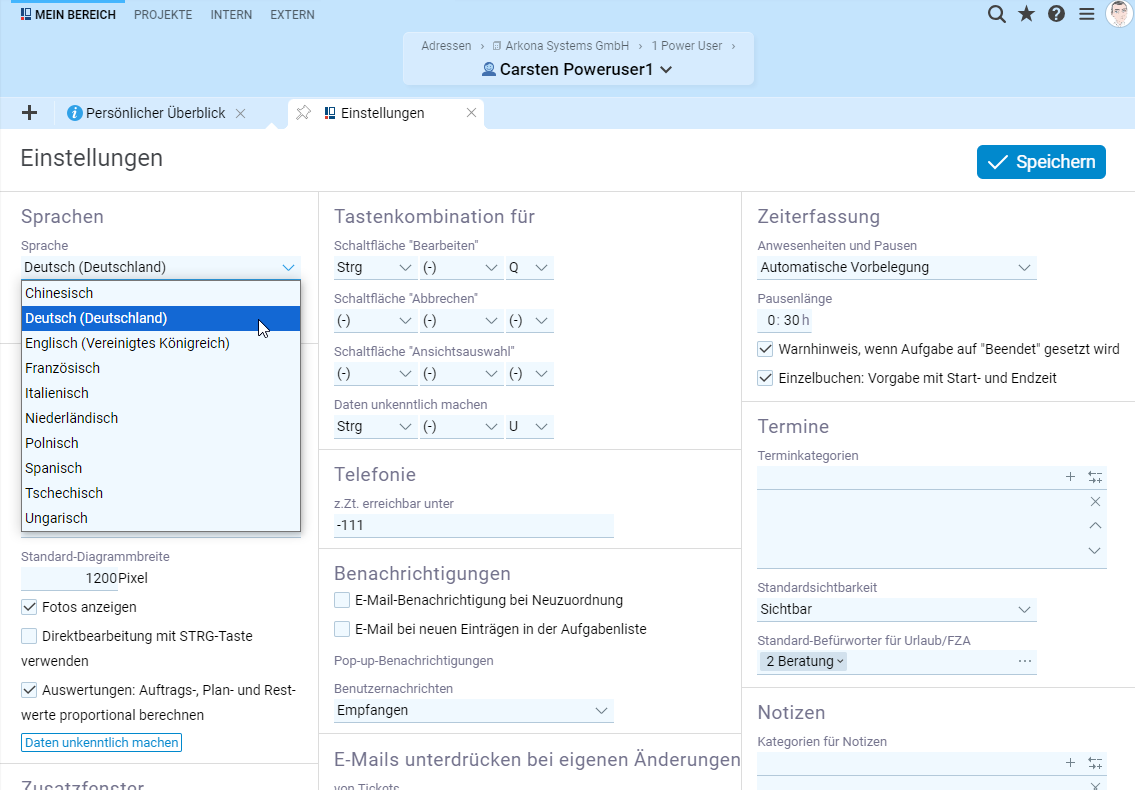1135x790 pixels.
Task: Close the Persönlicher Überblick tab
Action: pyautogui.click(x=241, y=113)
